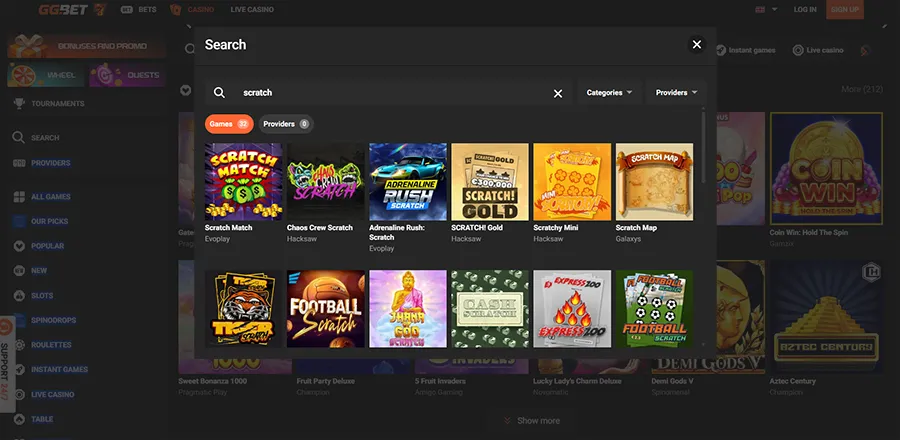Open Tournaments in the sidebar
This screenshot has width=900, height=440.
[x=49, y=104]
